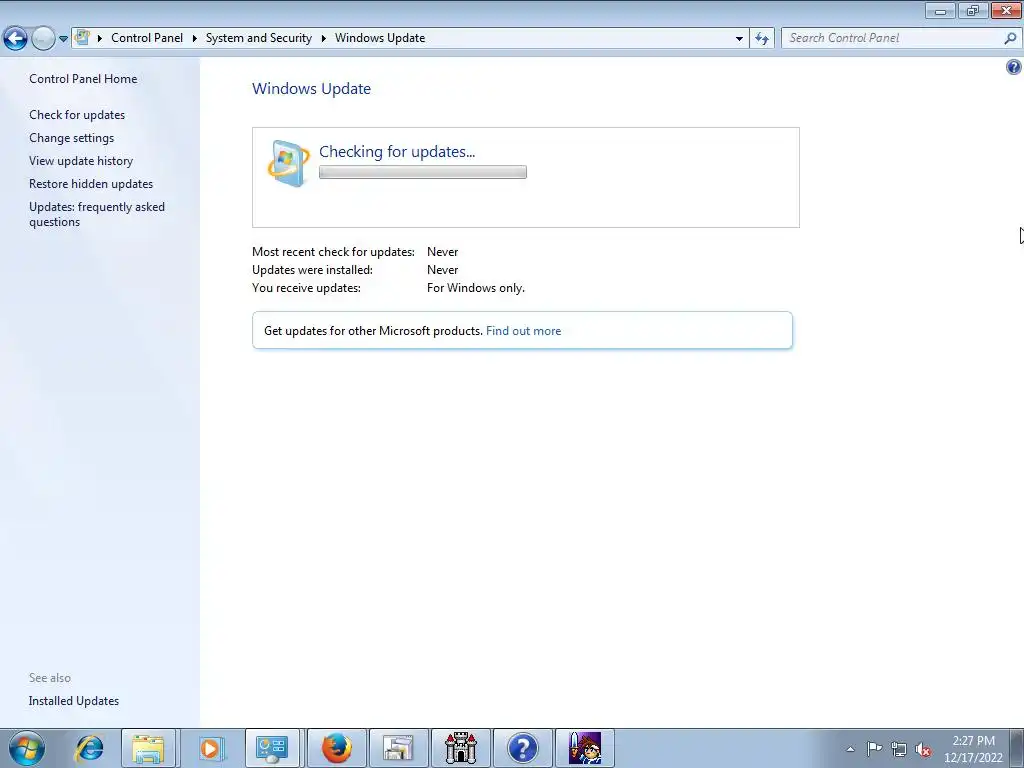Screen dimensions: 1024x768
Task: Open the recent pages dropdown arrow
Action: coord(63,39)
